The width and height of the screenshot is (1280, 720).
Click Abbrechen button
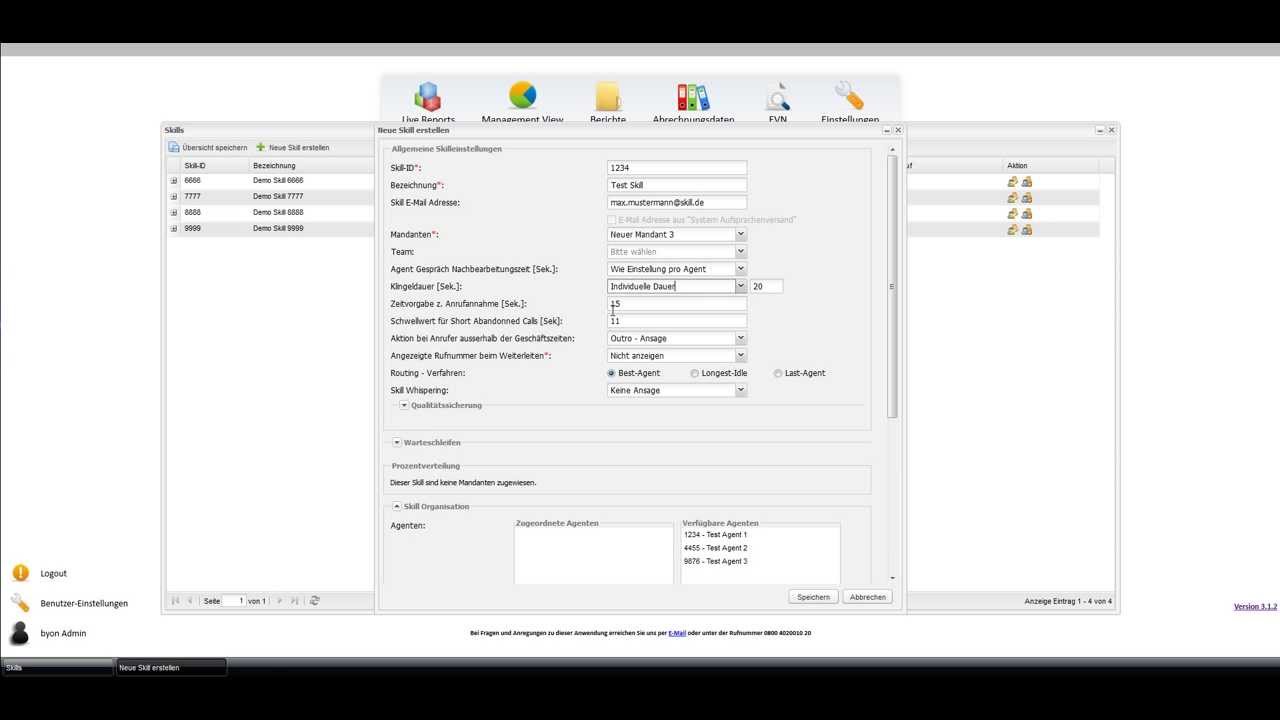click(x=867, y=597)
